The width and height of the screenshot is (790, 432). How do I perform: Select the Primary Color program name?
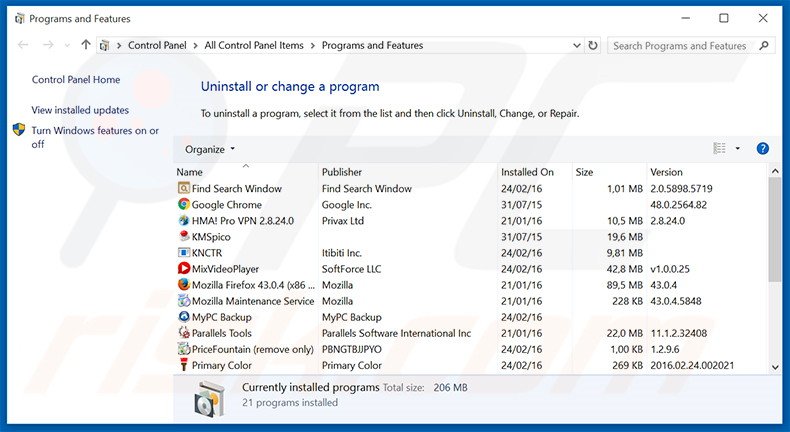(x=222, y=365)
